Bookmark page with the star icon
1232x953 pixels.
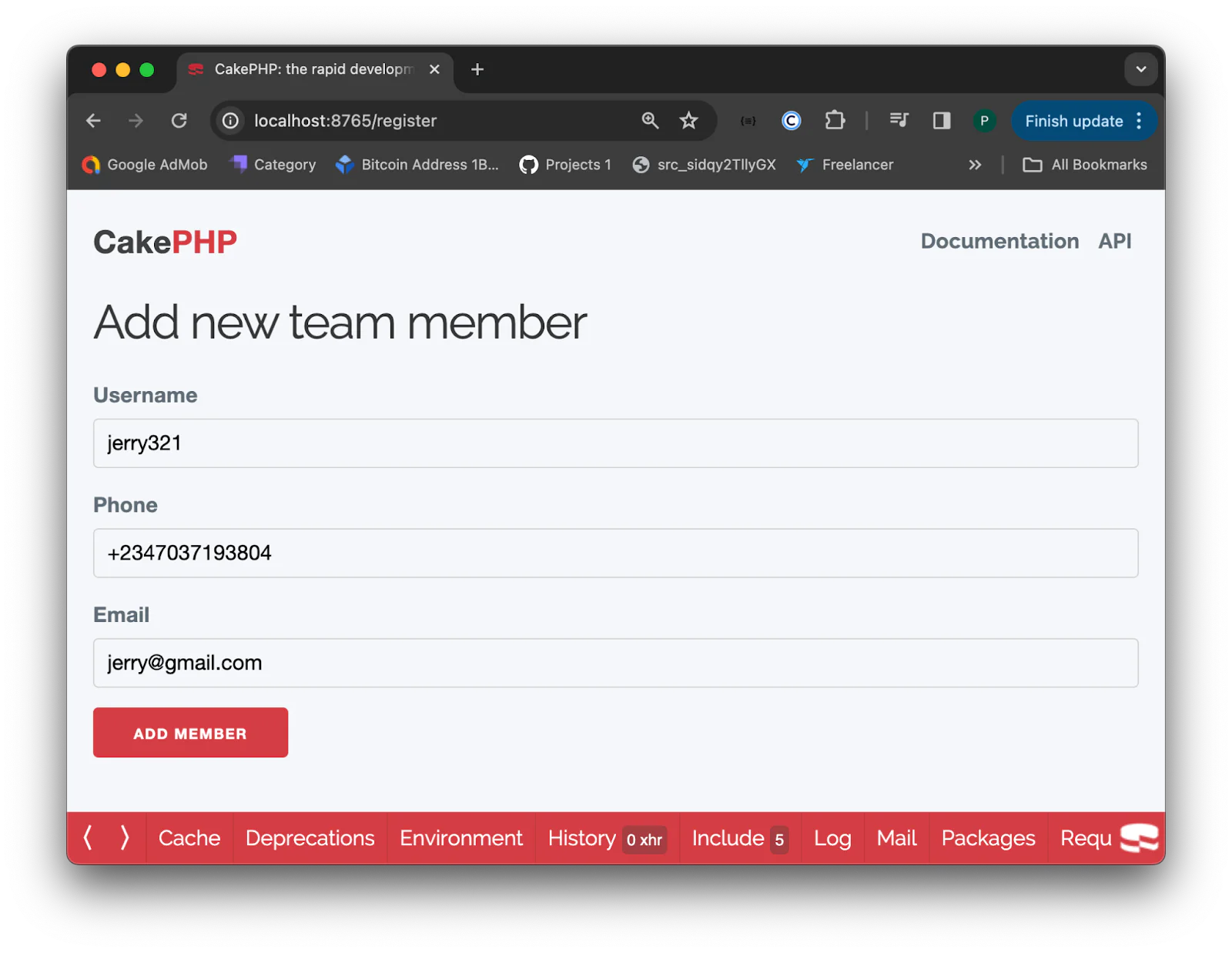click(x=688, y=121)
